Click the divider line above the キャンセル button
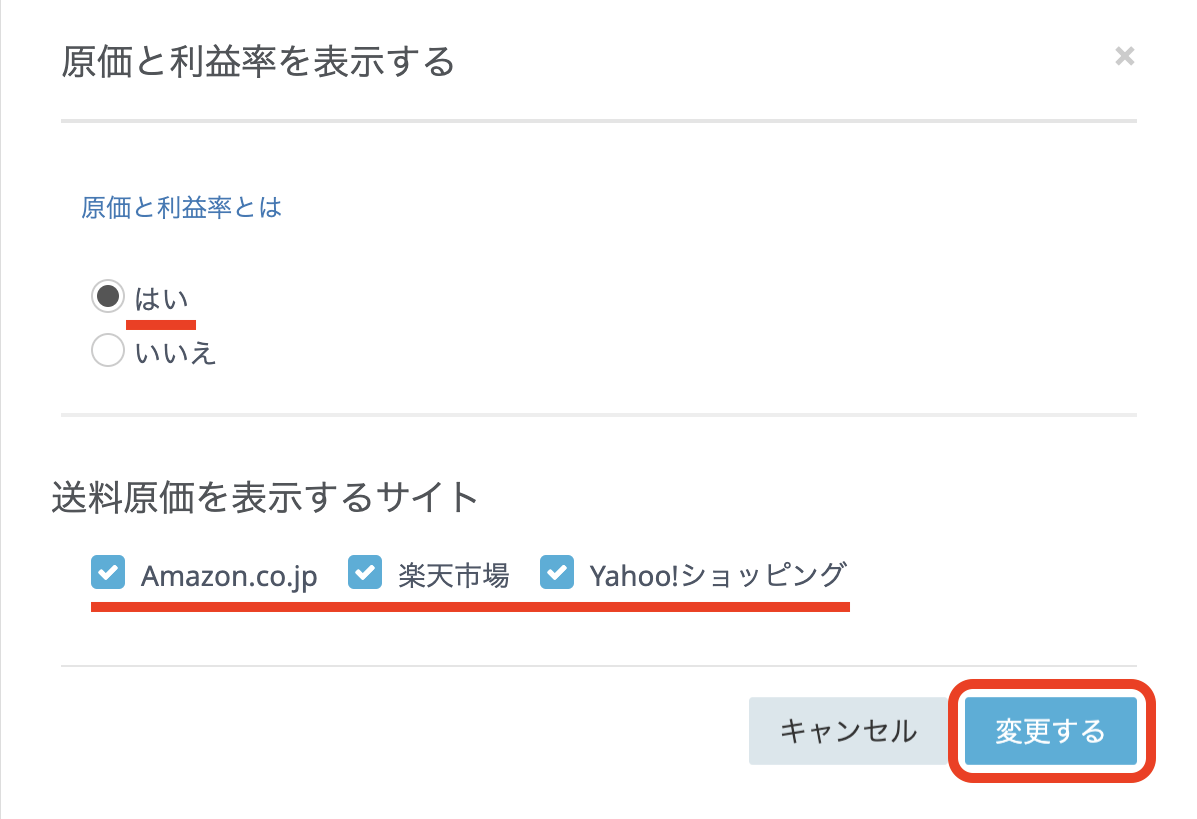This screenshot has width=1197, height=819. [x=598, y=665]
